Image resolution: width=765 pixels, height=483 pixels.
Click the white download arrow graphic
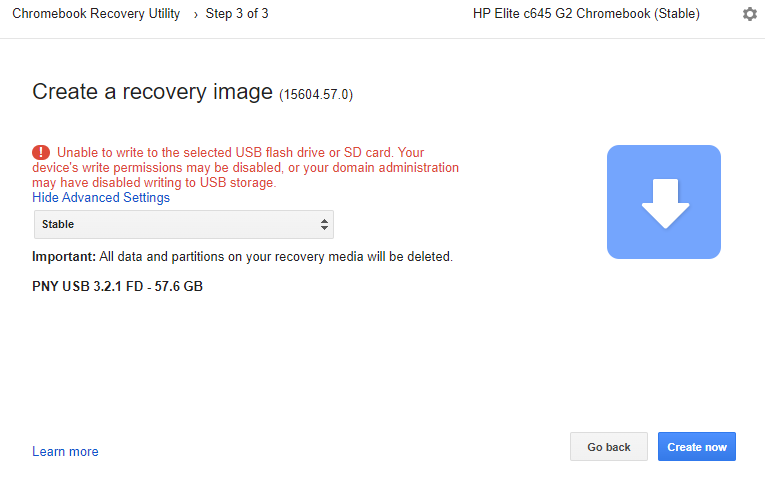(x=665, y=203)
